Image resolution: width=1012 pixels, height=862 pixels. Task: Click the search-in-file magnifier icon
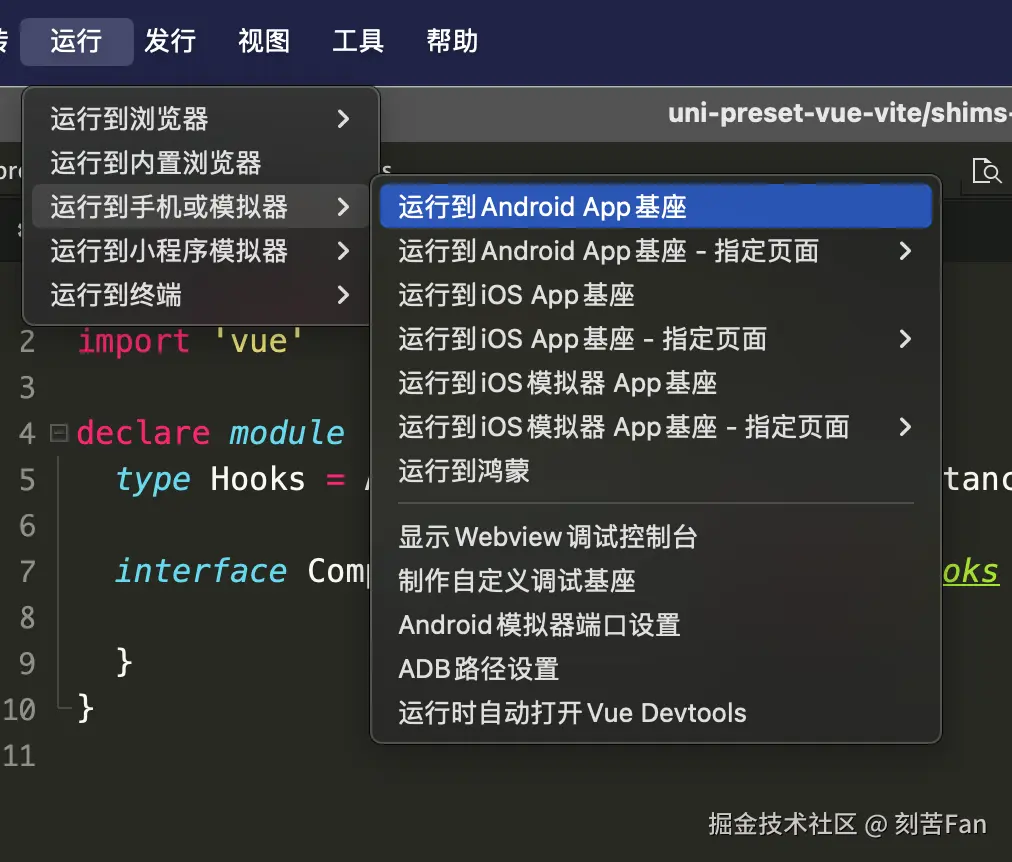pyautogui.click(x=986, y=171)
